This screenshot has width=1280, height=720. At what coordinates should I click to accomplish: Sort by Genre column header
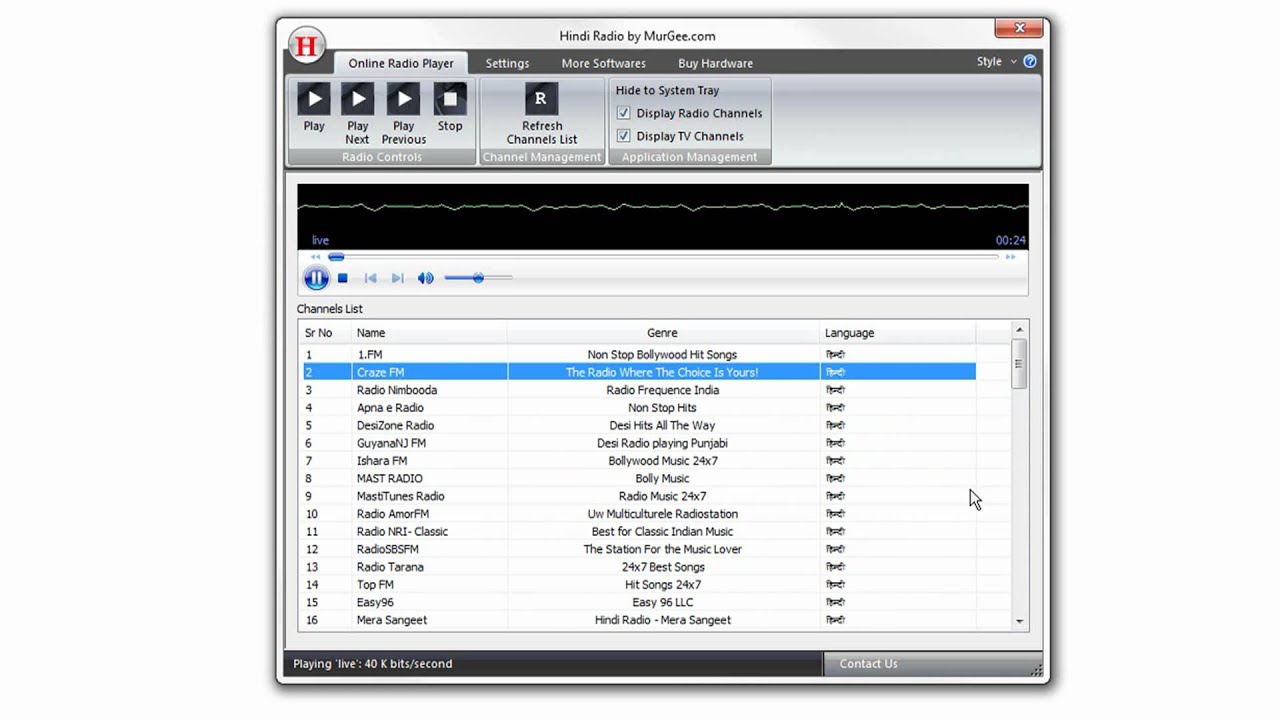coord(663,333)
